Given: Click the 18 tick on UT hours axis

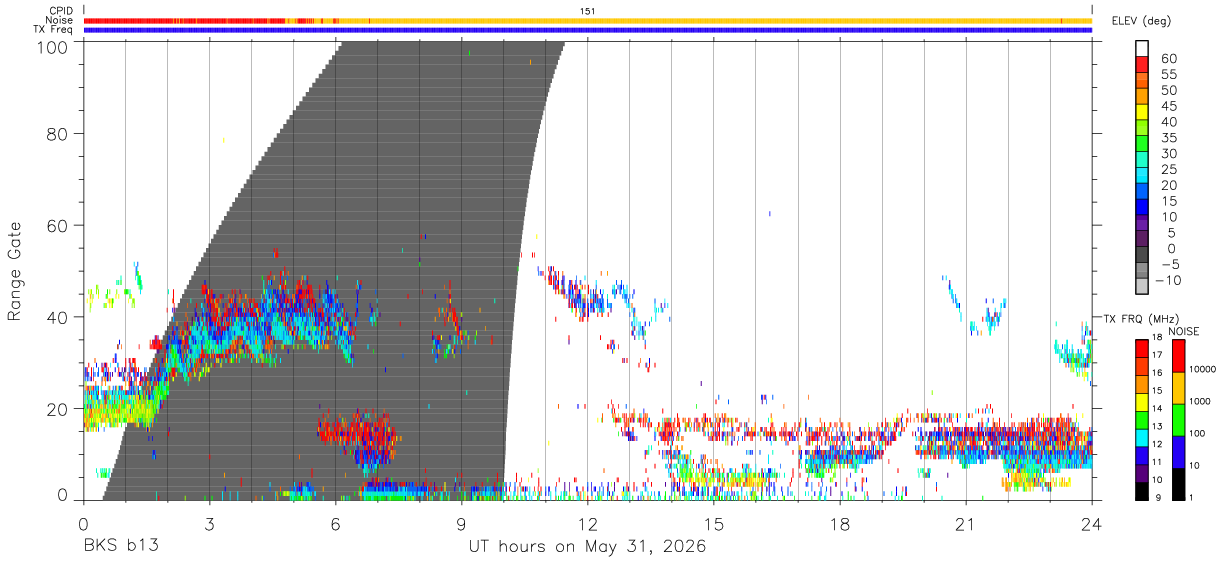Looking at the screenshot, I should pyautogui.click(x=840, y=524).
